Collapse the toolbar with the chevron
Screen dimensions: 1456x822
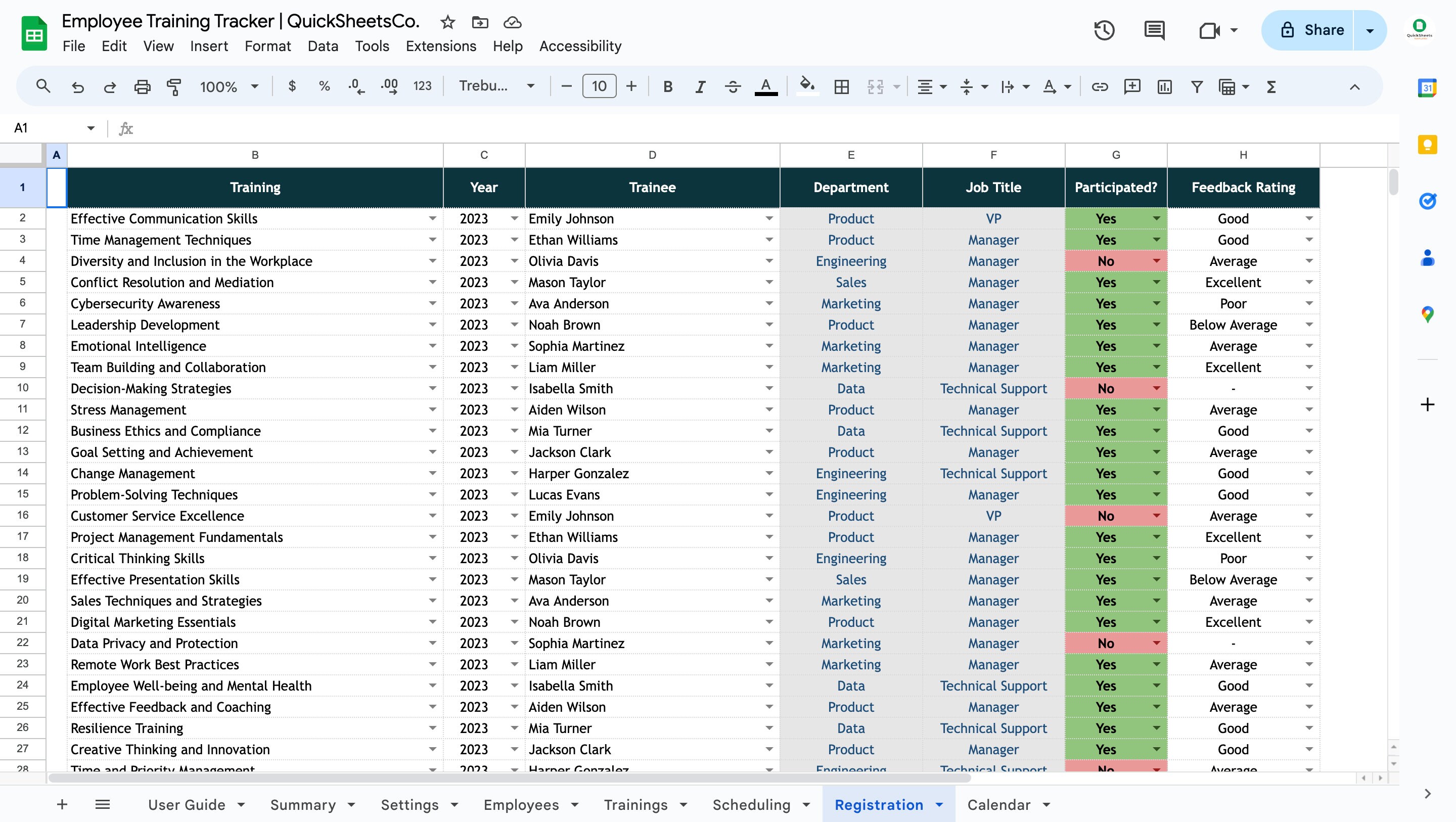[1354, 86]
